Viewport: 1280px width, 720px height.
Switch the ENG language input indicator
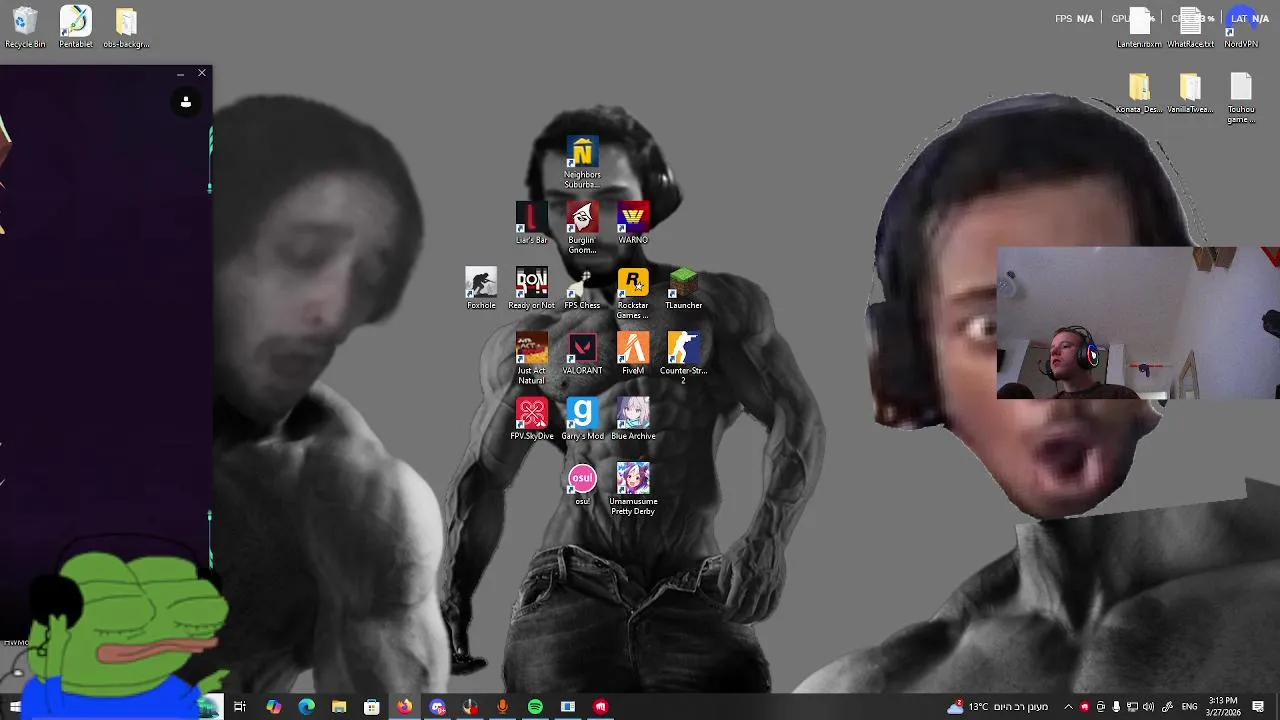point(1189,707)
